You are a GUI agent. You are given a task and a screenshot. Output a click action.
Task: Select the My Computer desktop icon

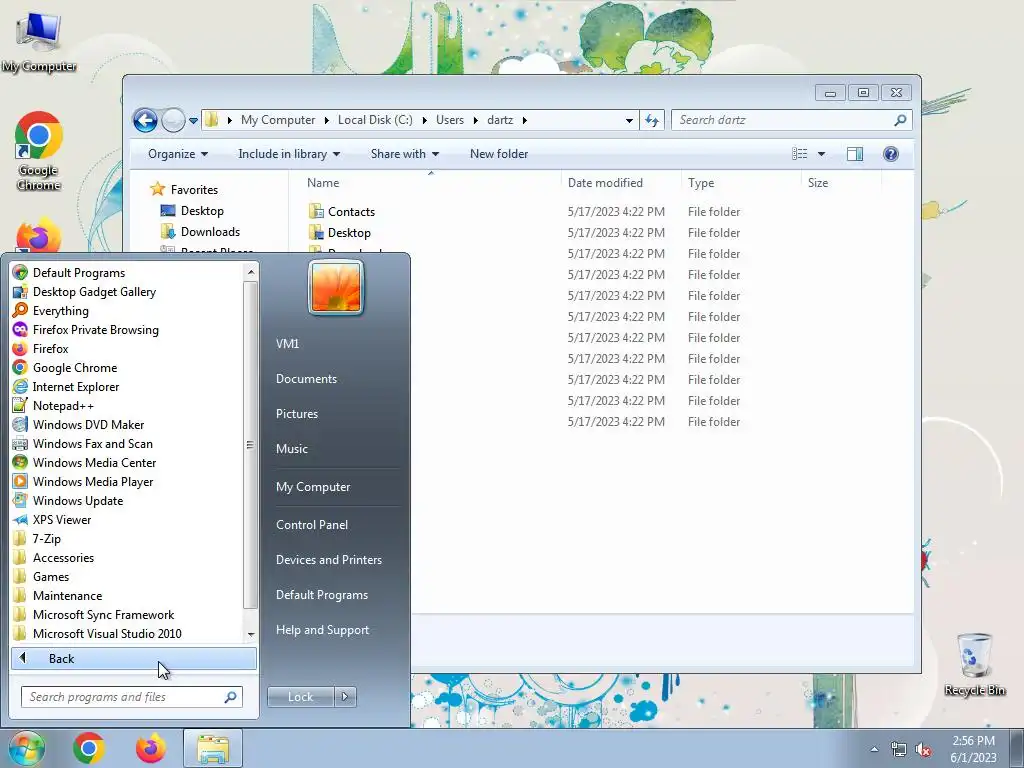(39, 41)
